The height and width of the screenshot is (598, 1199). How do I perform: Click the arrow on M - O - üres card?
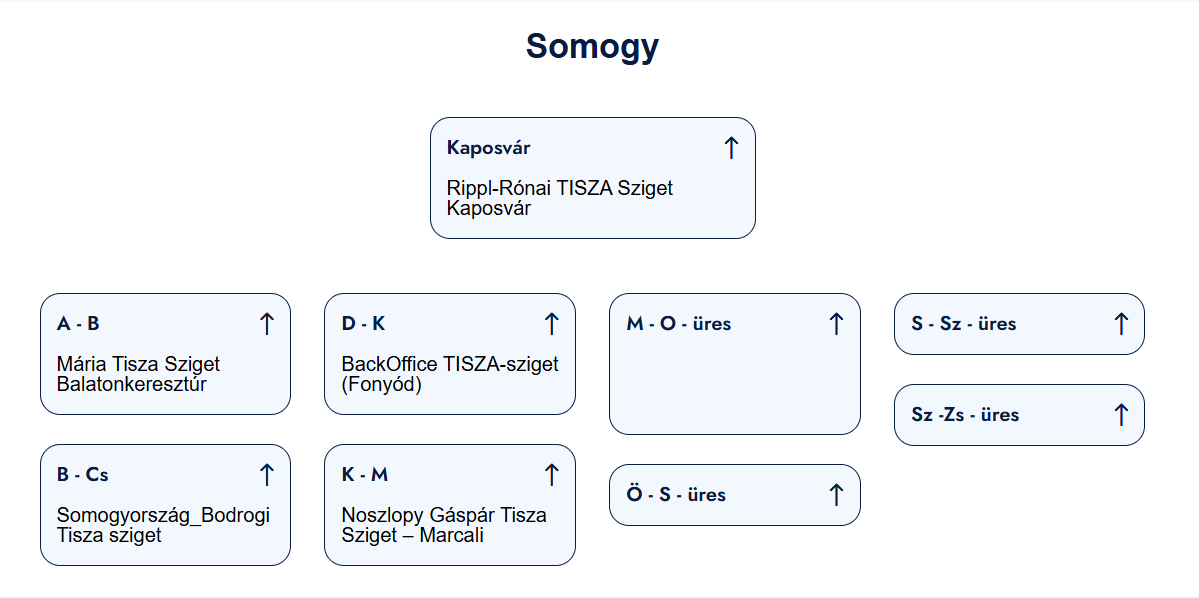836,324
